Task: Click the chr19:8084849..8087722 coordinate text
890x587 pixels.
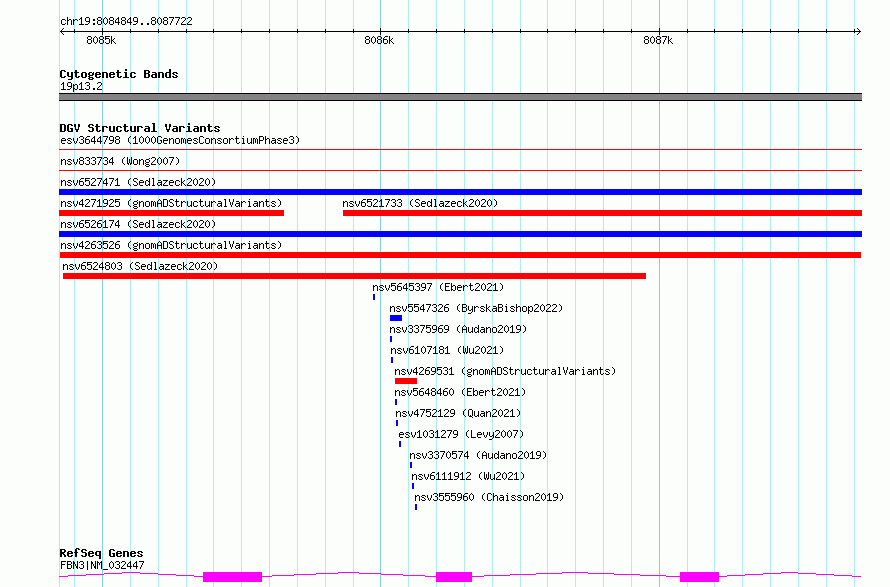Action: click(126, 21)
